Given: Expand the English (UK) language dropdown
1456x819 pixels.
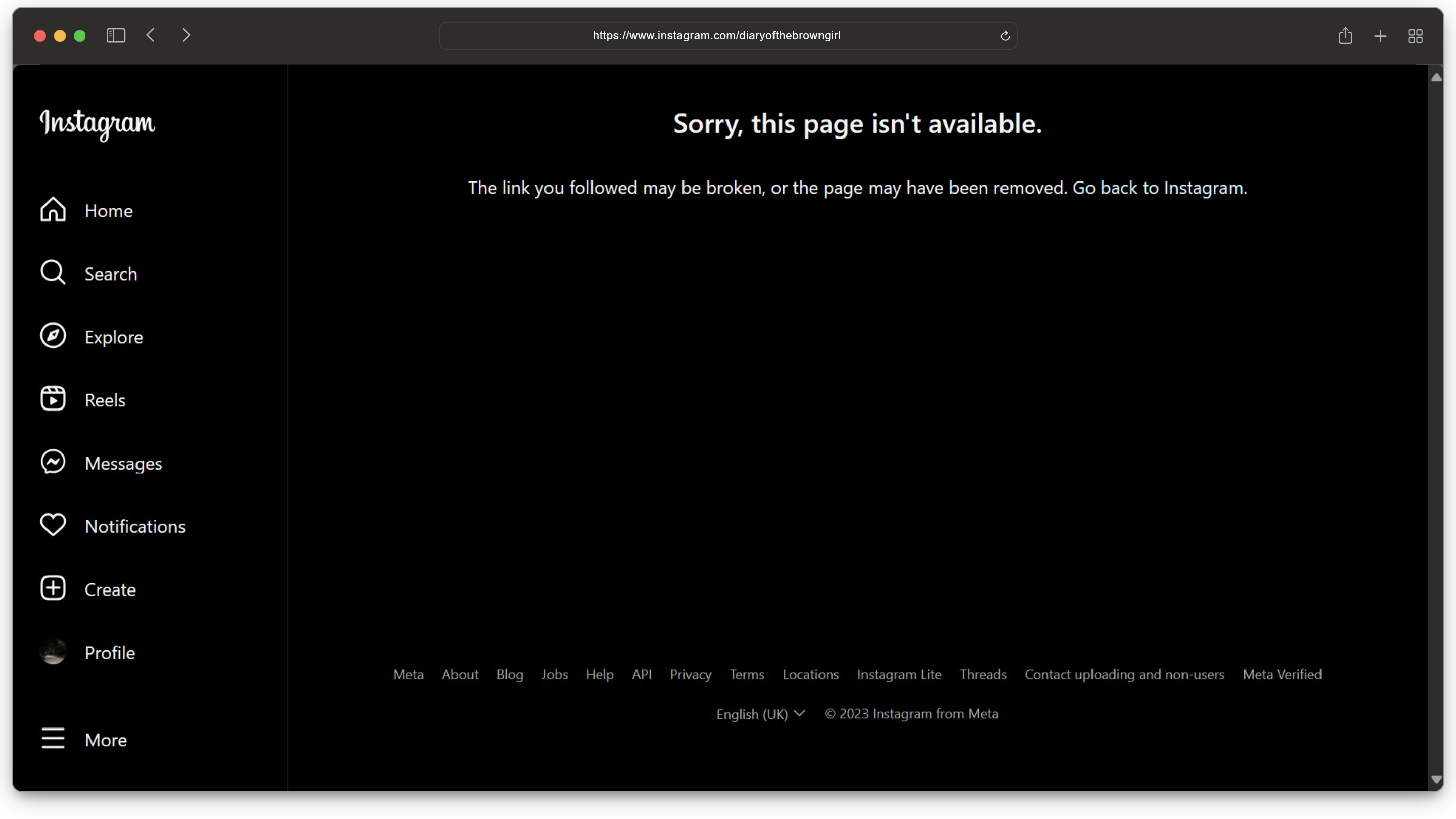Looking at the screenshot, I should (760, 714).
